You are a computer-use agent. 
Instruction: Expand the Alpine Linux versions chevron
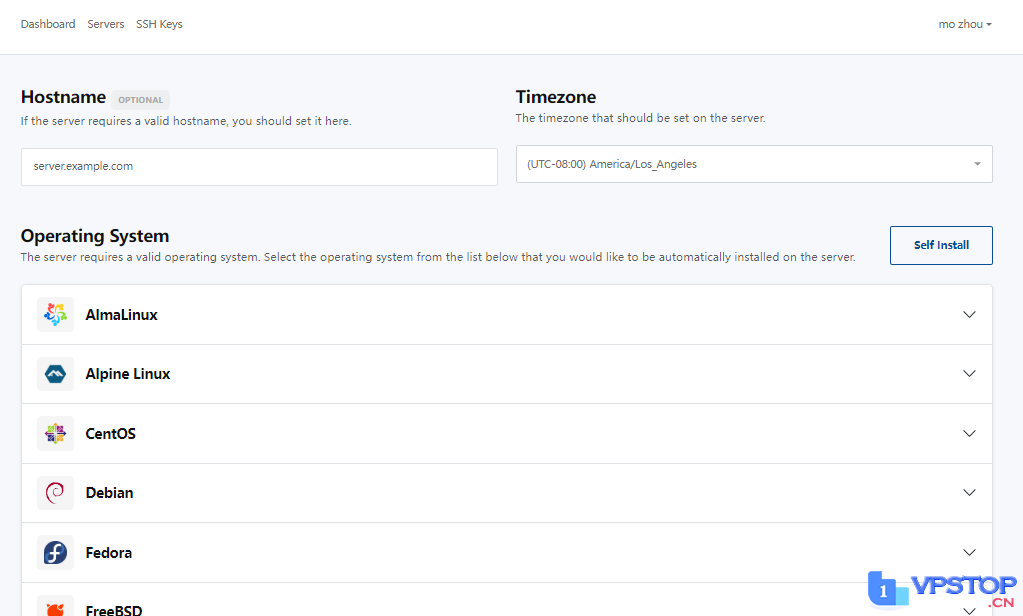(970, 374)
